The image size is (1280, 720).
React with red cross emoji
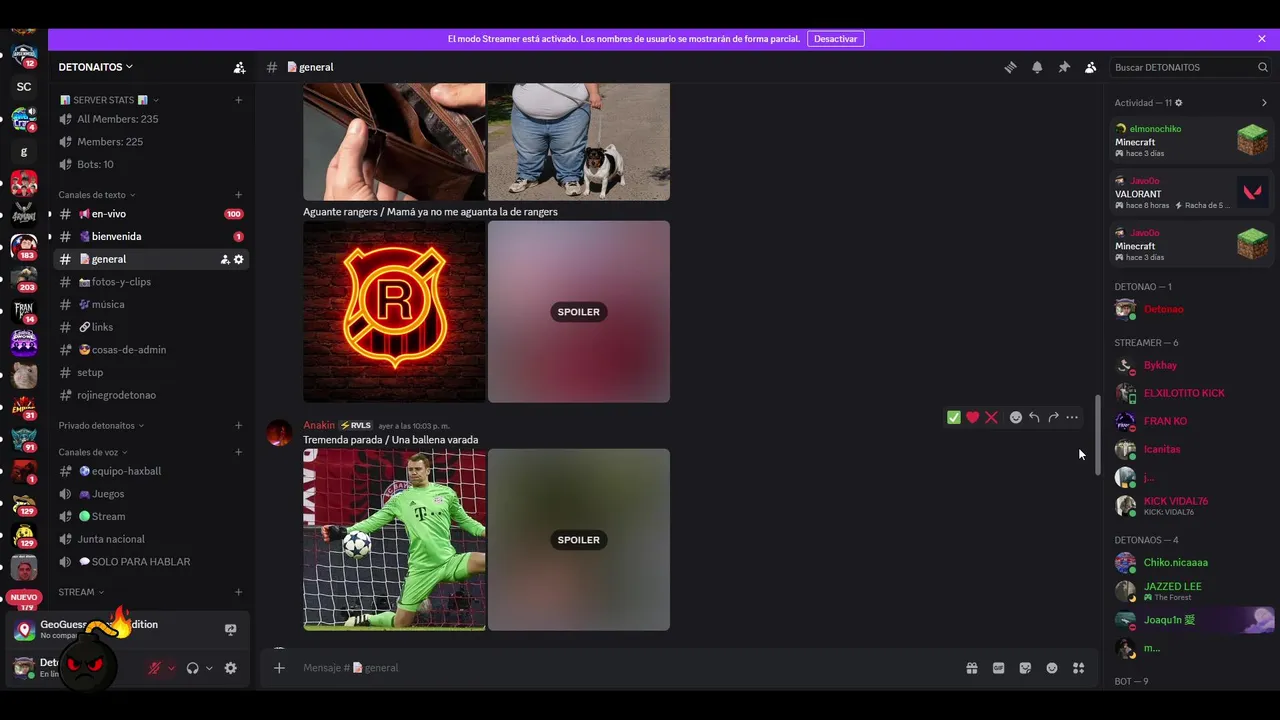pos(991,417)
